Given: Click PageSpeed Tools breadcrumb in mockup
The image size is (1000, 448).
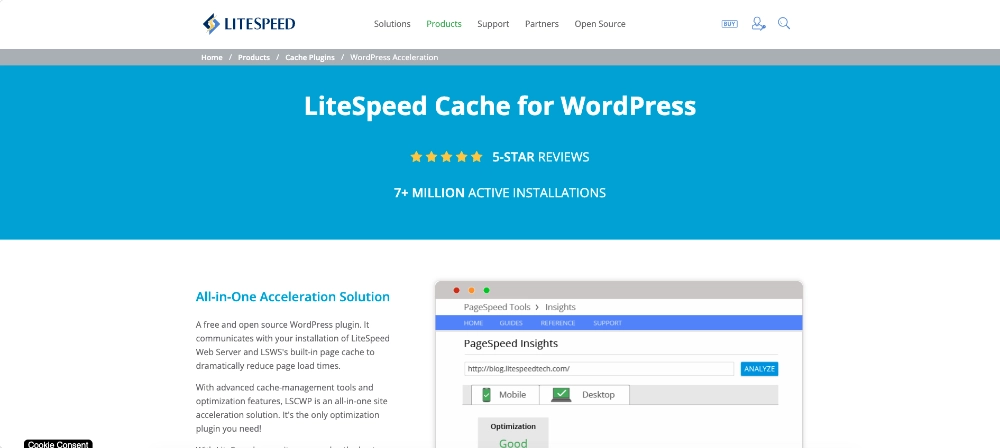Looking at the screenshot, I should [x=497, y=307].
